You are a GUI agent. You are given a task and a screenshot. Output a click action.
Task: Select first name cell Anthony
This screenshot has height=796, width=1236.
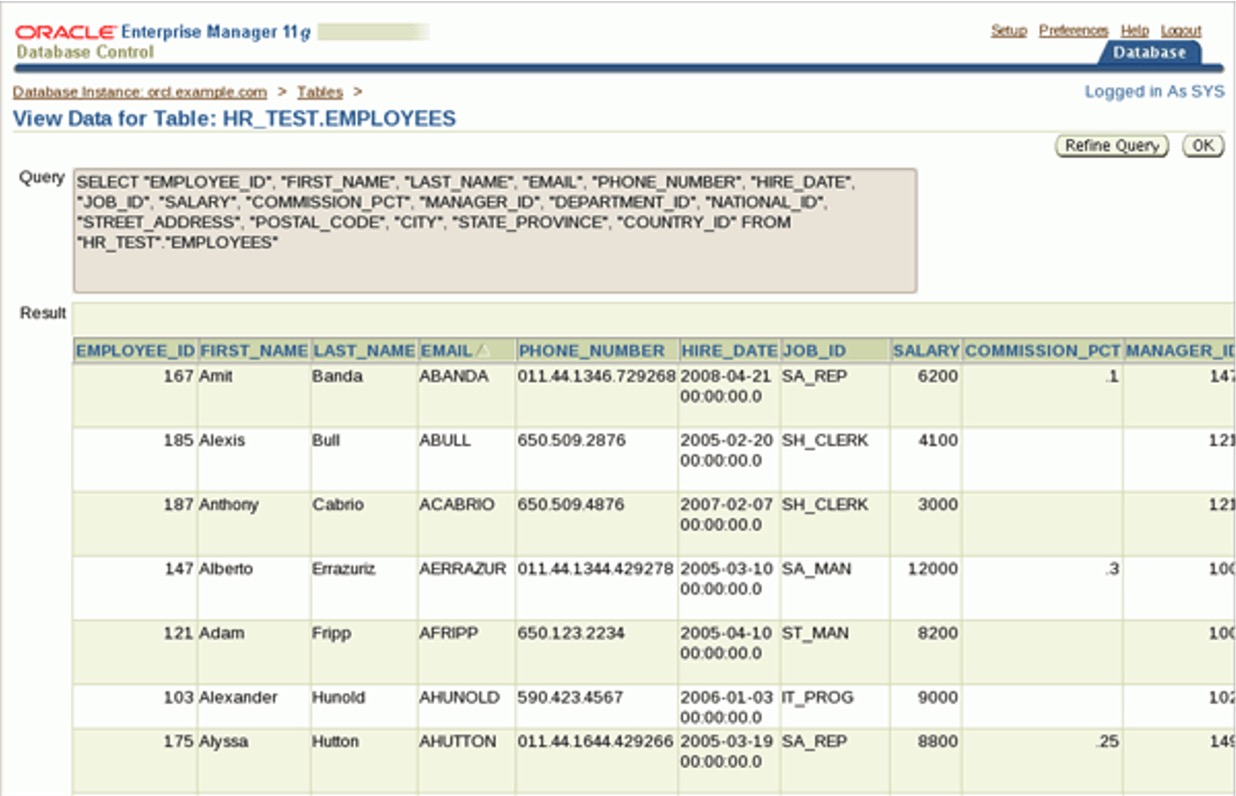point(228,505)
